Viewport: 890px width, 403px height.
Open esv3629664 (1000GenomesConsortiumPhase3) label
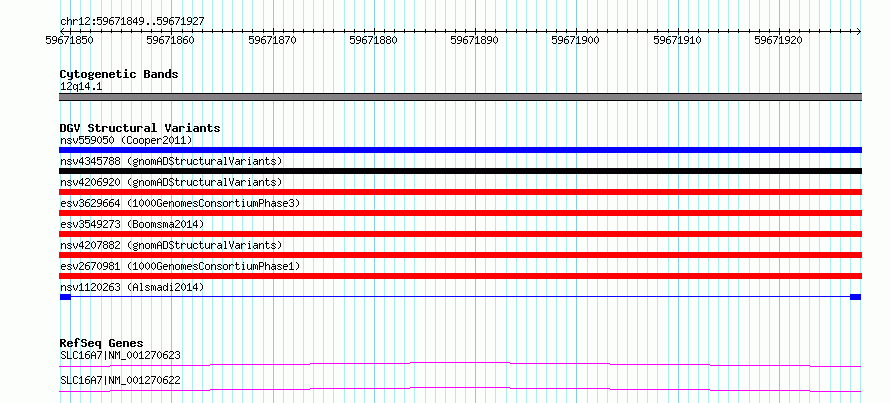179,203
